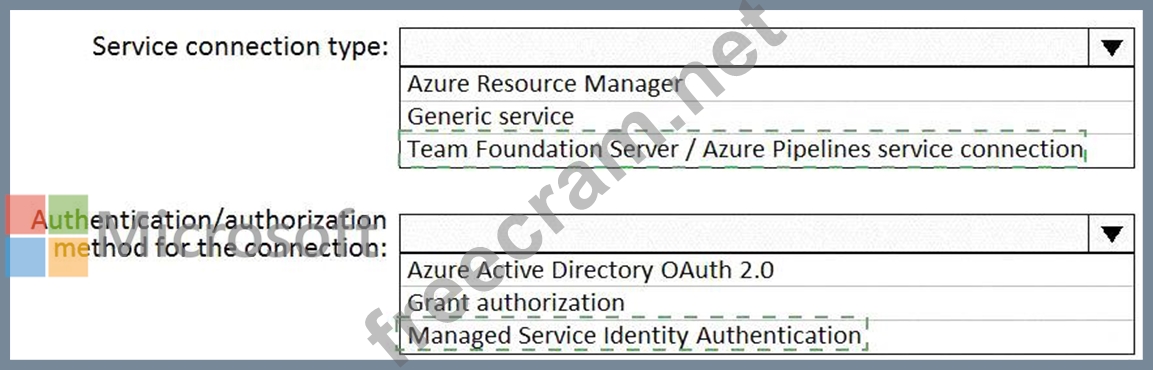
Task: Choose Azure Active Directory OAuth 2.0
Action: [767, 270]
